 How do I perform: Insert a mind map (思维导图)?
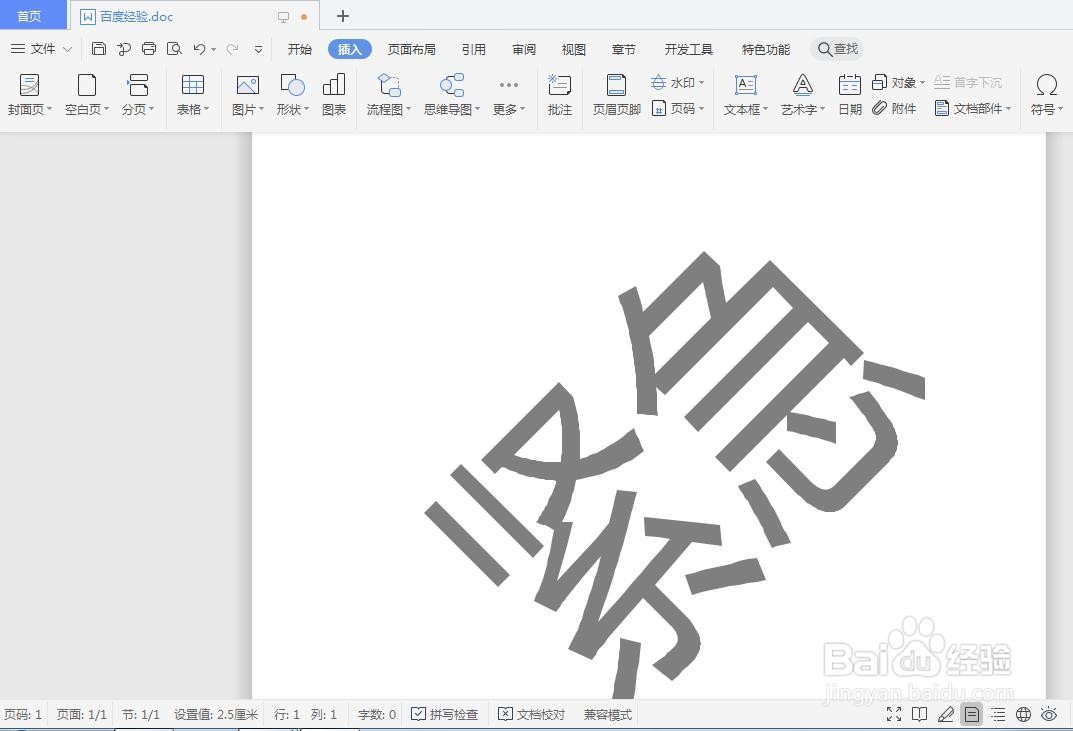point(452,94)
